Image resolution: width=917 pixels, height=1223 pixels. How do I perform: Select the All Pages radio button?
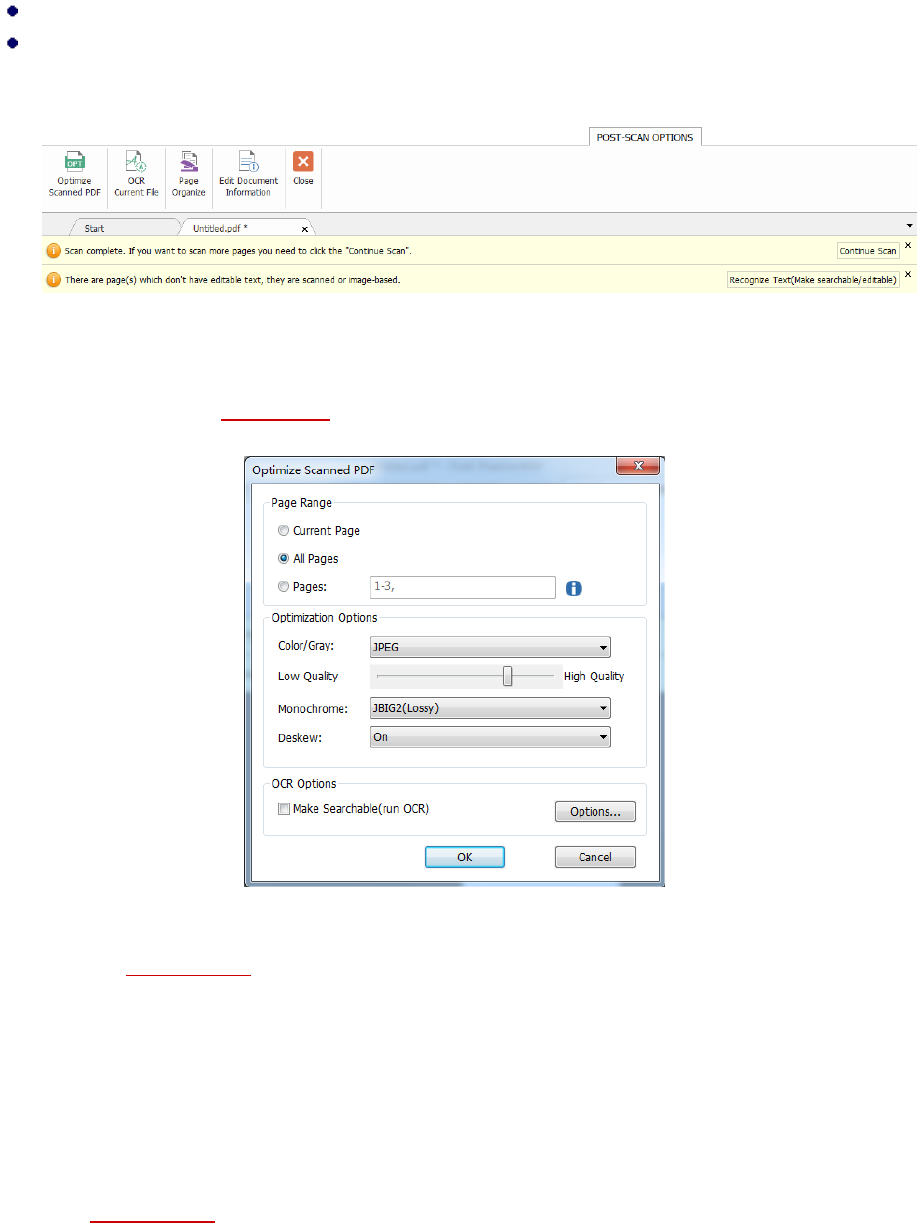click(284, 559)
